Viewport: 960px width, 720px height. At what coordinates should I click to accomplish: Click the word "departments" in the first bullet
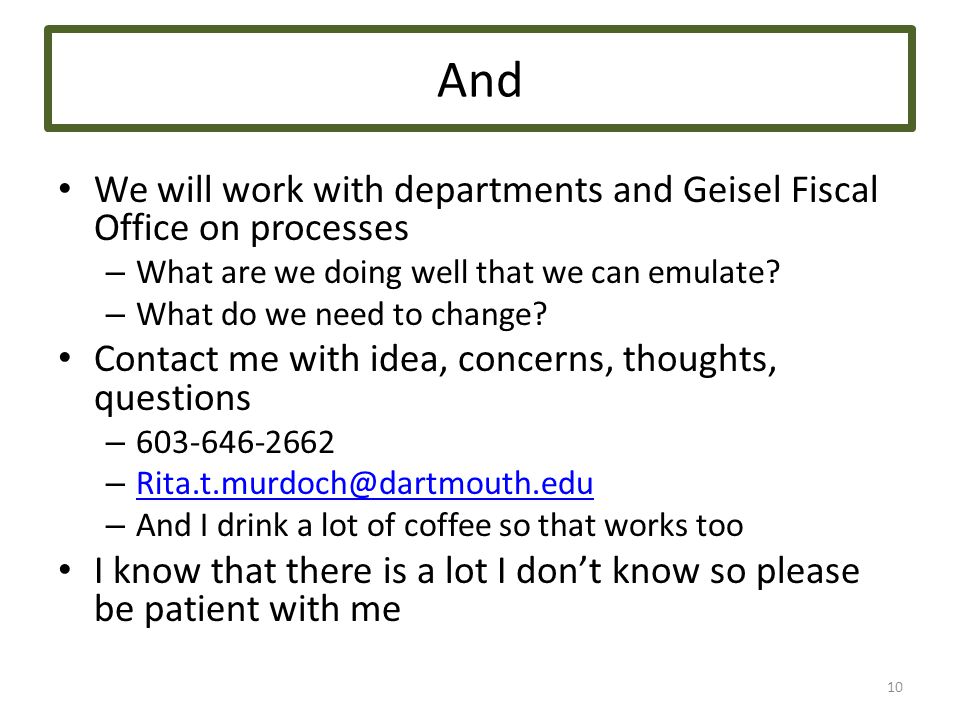[498, 190]
